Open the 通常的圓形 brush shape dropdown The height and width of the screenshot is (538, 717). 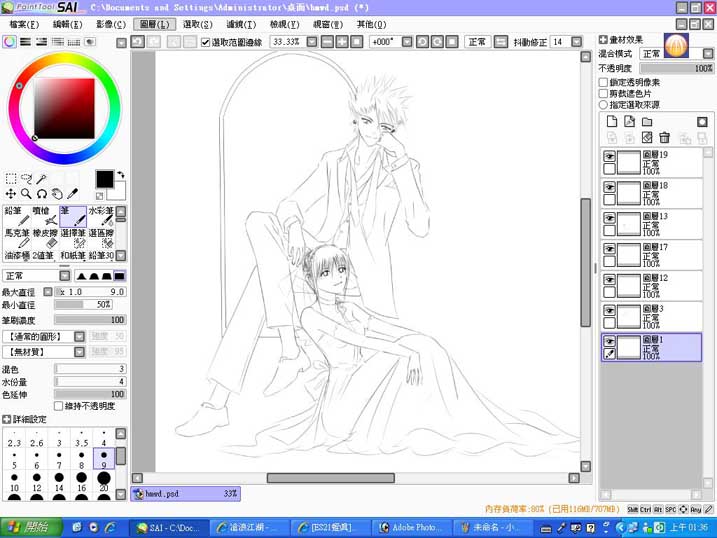80,336
